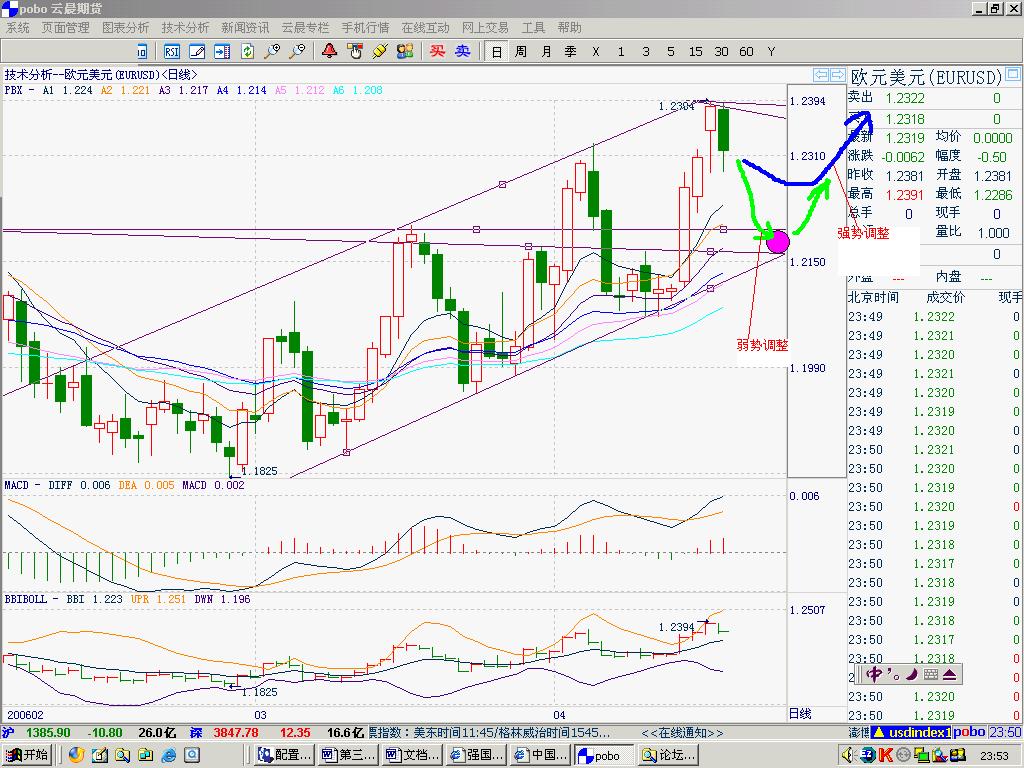Click the magenta circle marker on the chart

pyautogui.click(x=777, y=240)
